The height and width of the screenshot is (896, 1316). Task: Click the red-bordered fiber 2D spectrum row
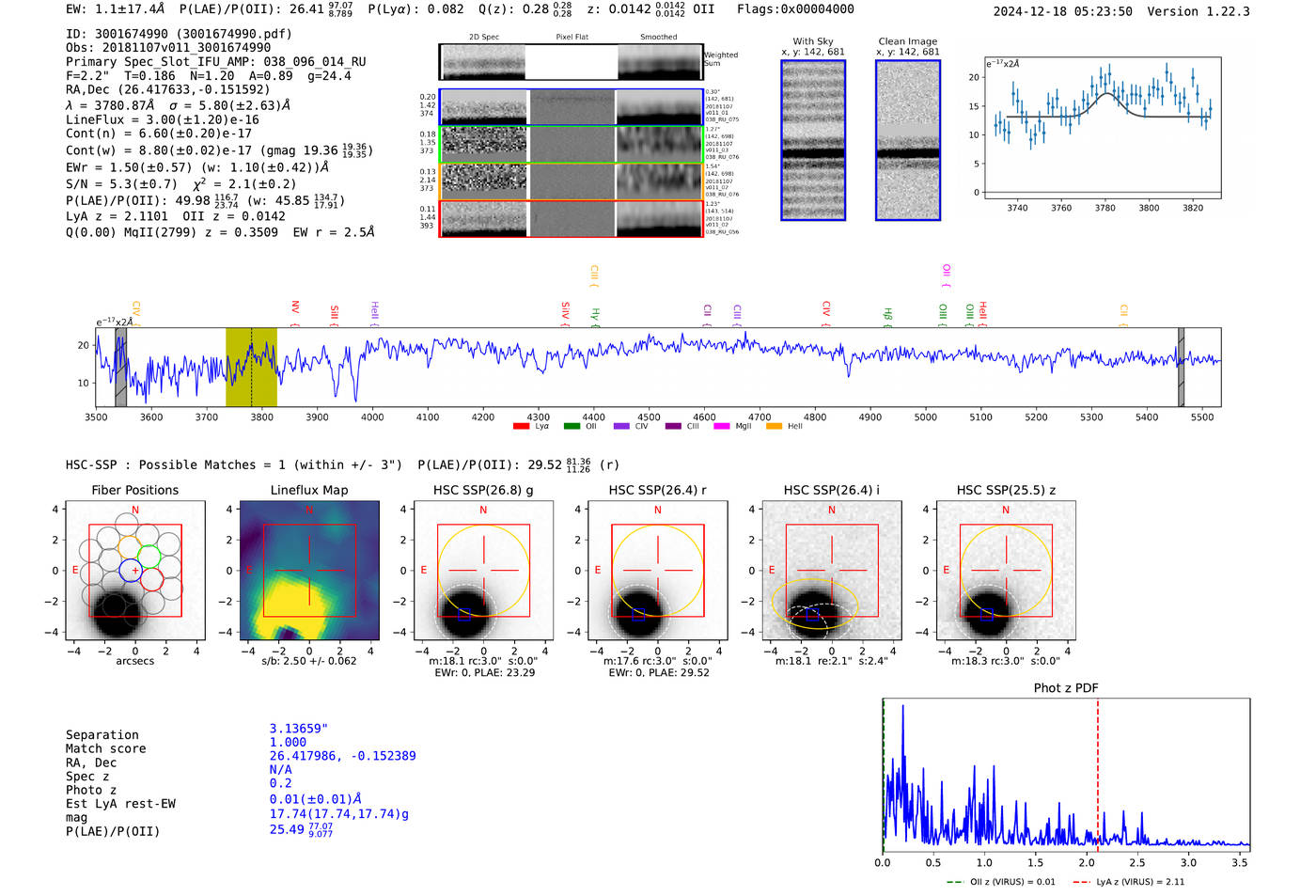click(572, 219)
